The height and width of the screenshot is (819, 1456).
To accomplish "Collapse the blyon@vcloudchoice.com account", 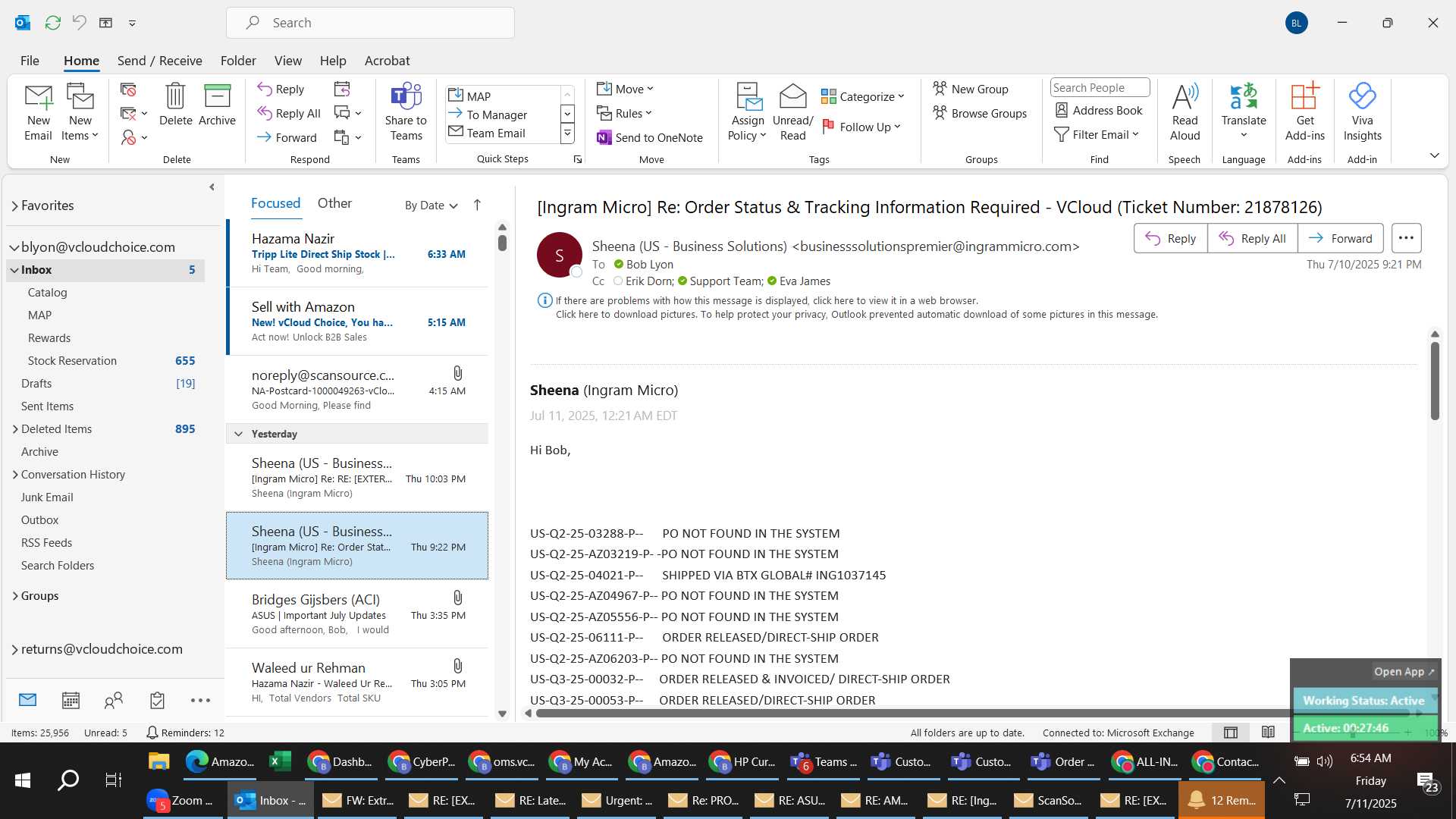I will coord(14,247).
